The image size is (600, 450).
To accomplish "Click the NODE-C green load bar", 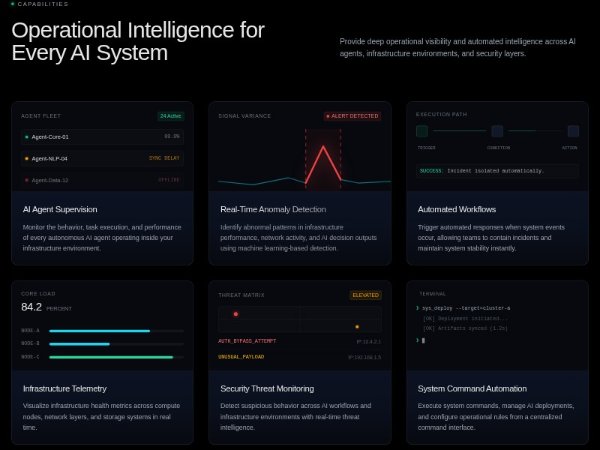I will pos(111,356).
